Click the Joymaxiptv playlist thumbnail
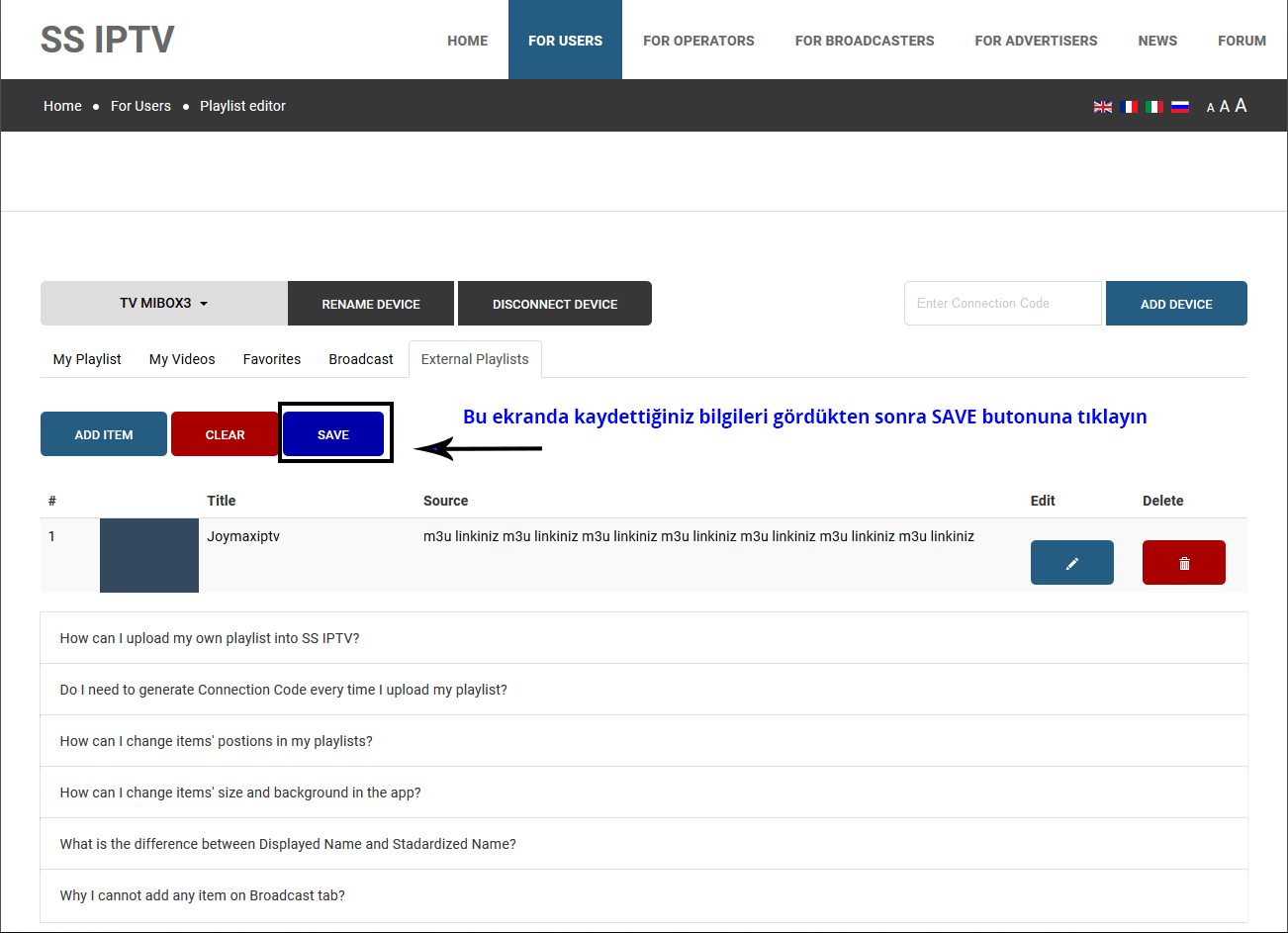Image resolution: width=1288 pixels, height=933 pixels. coord(149,555)
